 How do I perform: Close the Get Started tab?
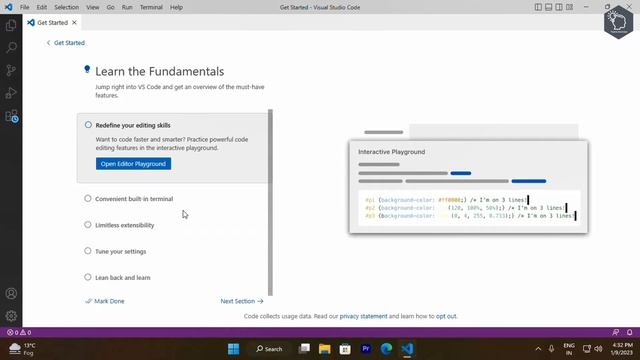pyautogui.click(x=74, y=22)
